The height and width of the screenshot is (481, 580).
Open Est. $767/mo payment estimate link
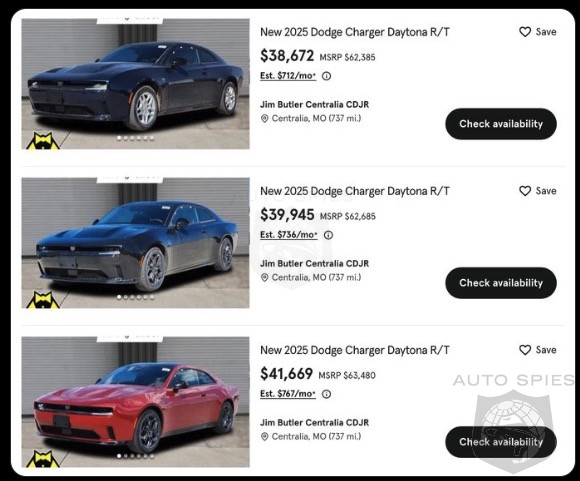click(288, 394)
